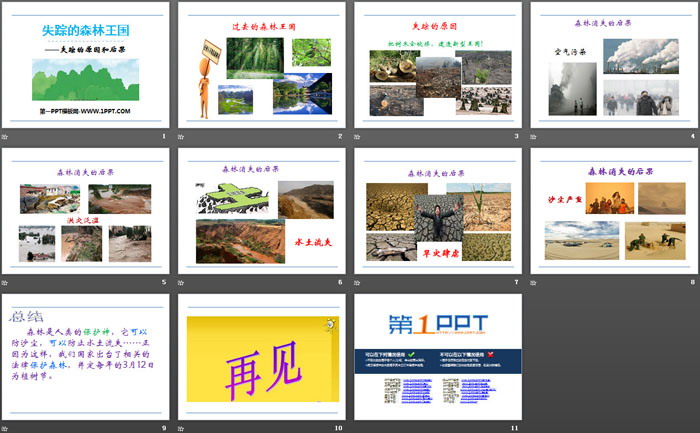This screenshot has height=433, width=700.
Task: Click the star icon below slide 8
Action: click(535, 282)
